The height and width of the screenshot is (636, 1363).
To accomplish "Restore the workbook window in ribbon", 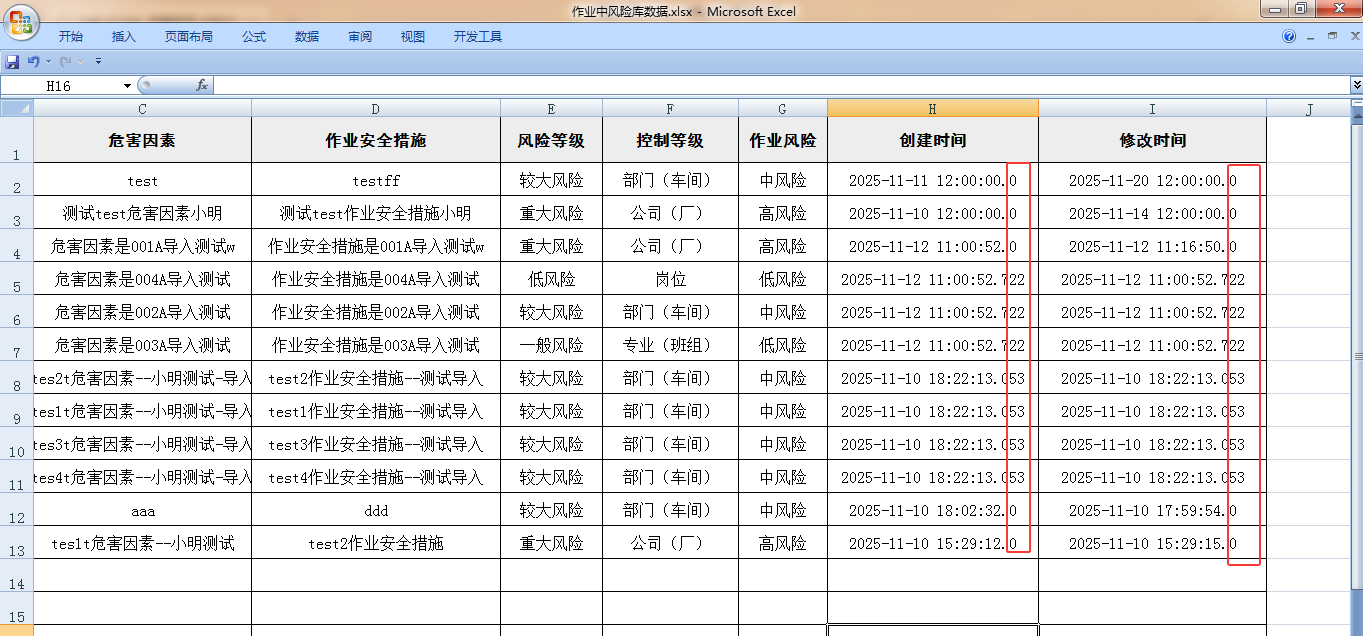I will 1331,36.
